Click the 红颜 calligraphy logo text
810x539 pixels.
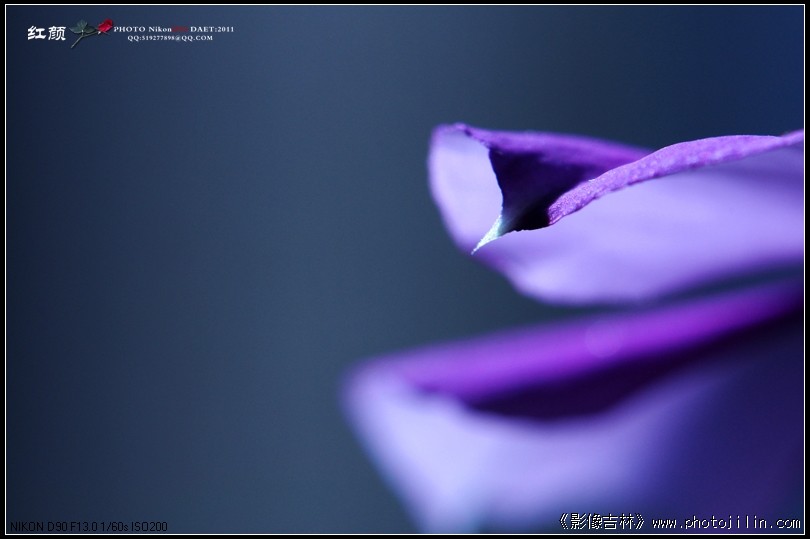tap(46, 33)
